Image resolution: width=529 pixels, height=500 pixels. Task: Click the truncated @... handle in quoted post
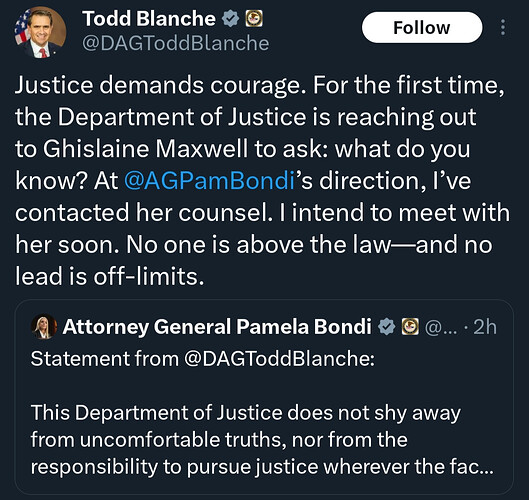440,327
